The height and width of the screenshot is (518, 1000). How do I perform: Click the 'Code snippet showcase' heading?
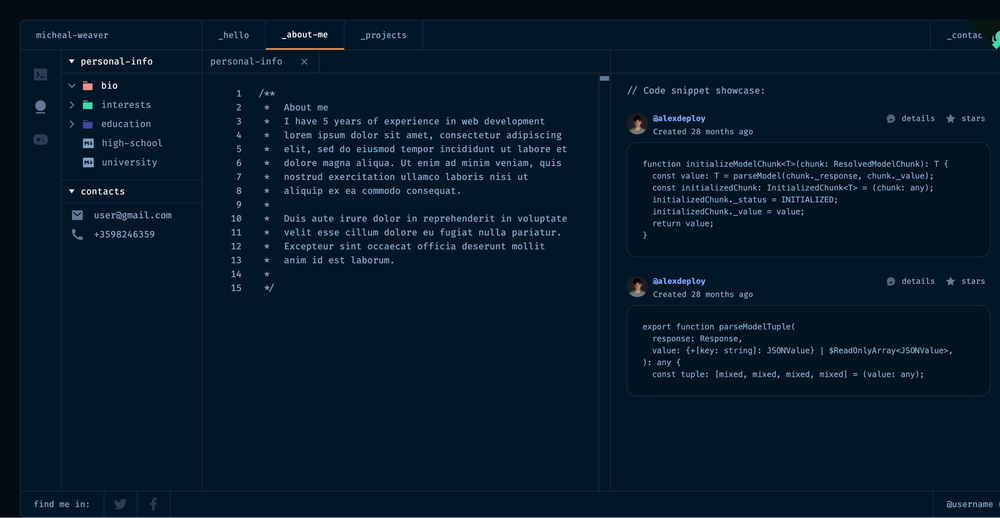tap(696, 91)
